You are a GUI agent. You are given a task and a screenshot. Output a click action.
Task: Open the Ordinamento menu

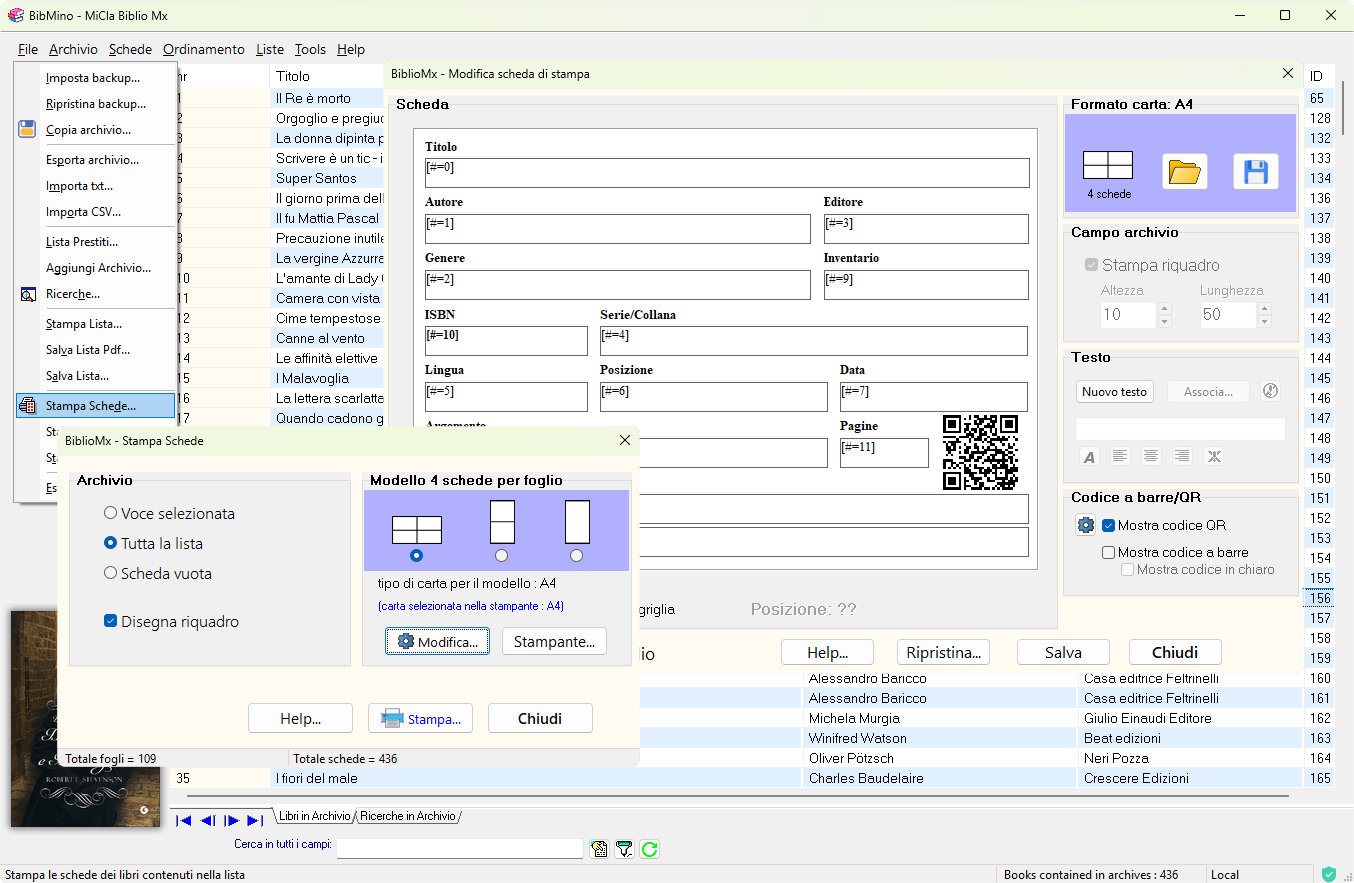click(203, 49)
